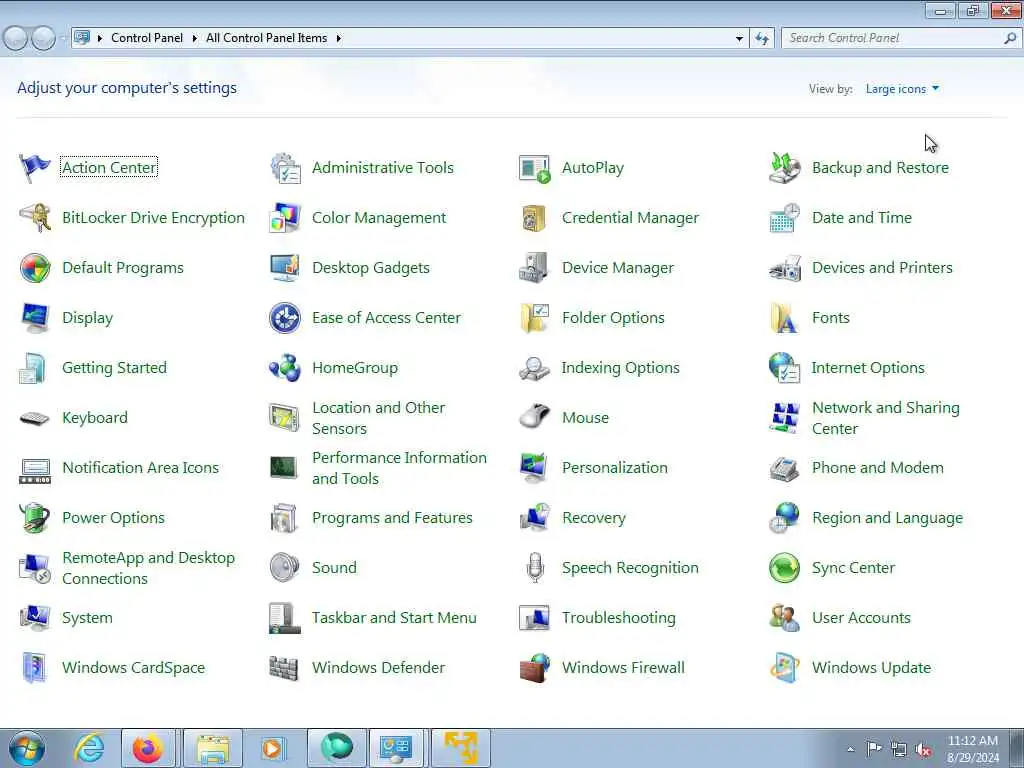1024x768 pixels.
Task: Click the Network and Sharing Center icon
Action: (785, 418)
